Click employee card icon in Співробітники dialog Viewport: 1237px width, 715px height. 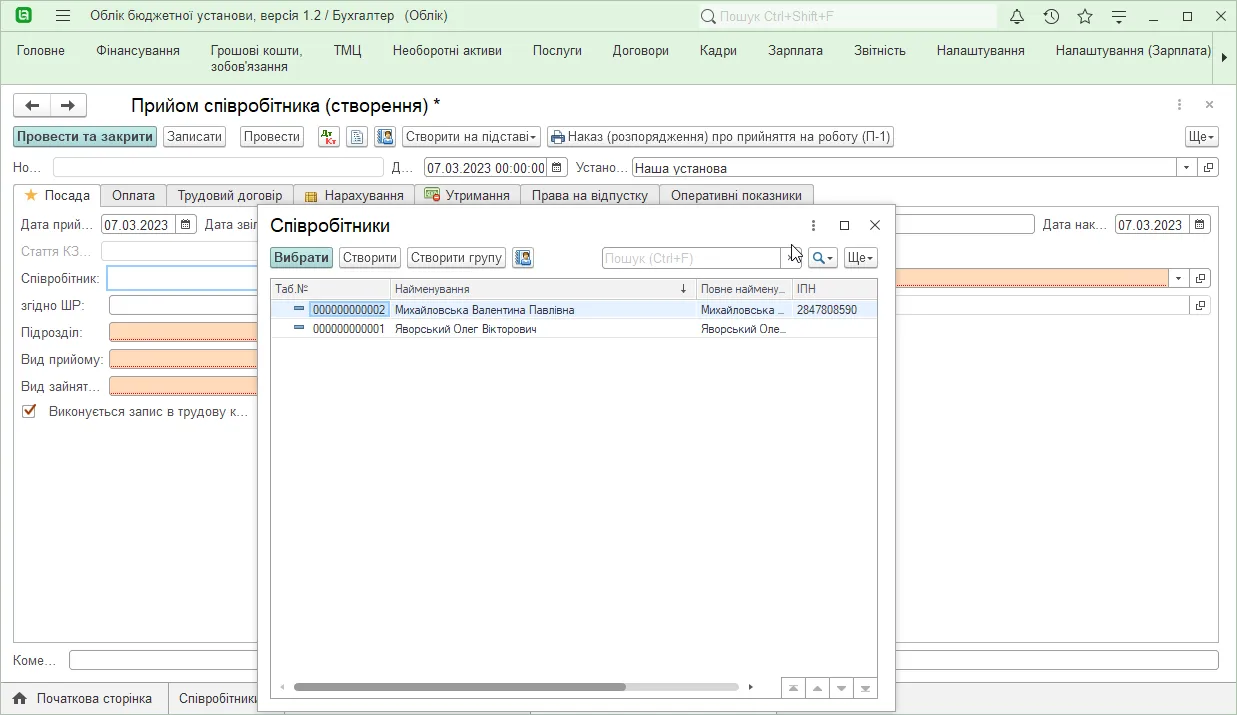pos(523,258)
